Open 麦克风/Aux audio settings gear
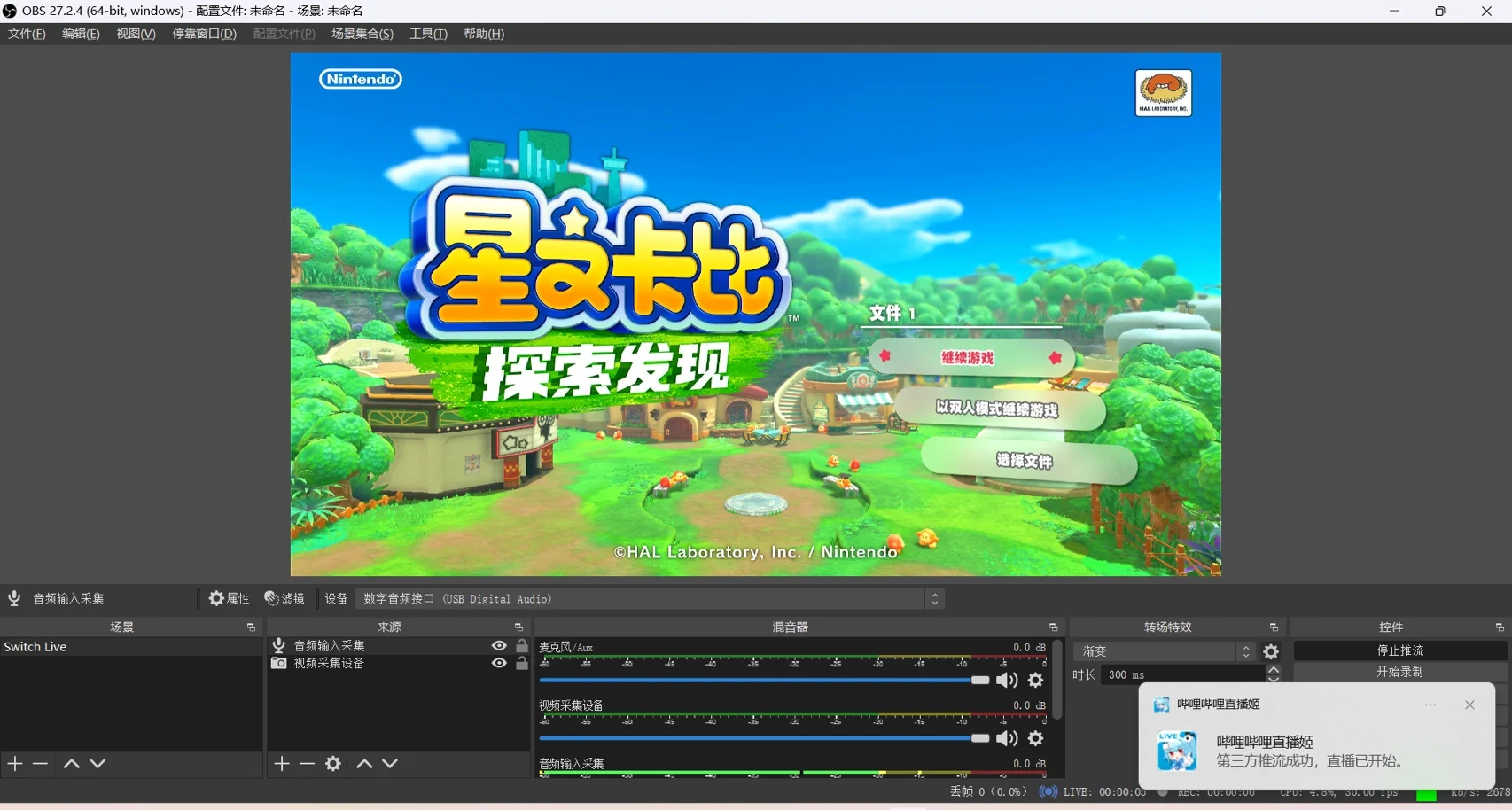Screen dimensions: 1512x810 click(1035, 681)
